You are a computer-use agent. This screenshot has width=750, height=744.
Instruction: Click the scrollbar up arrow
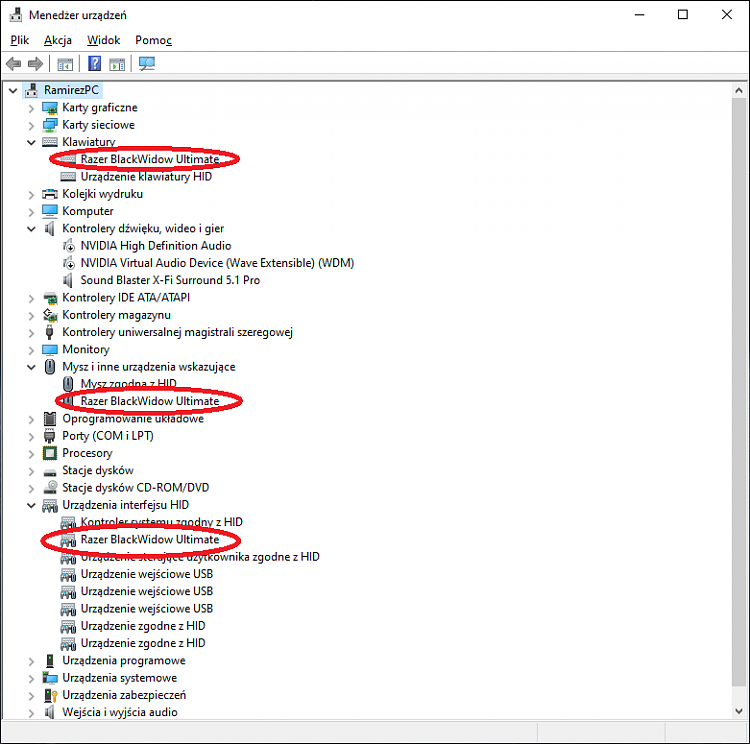click(x=739, y=90)
